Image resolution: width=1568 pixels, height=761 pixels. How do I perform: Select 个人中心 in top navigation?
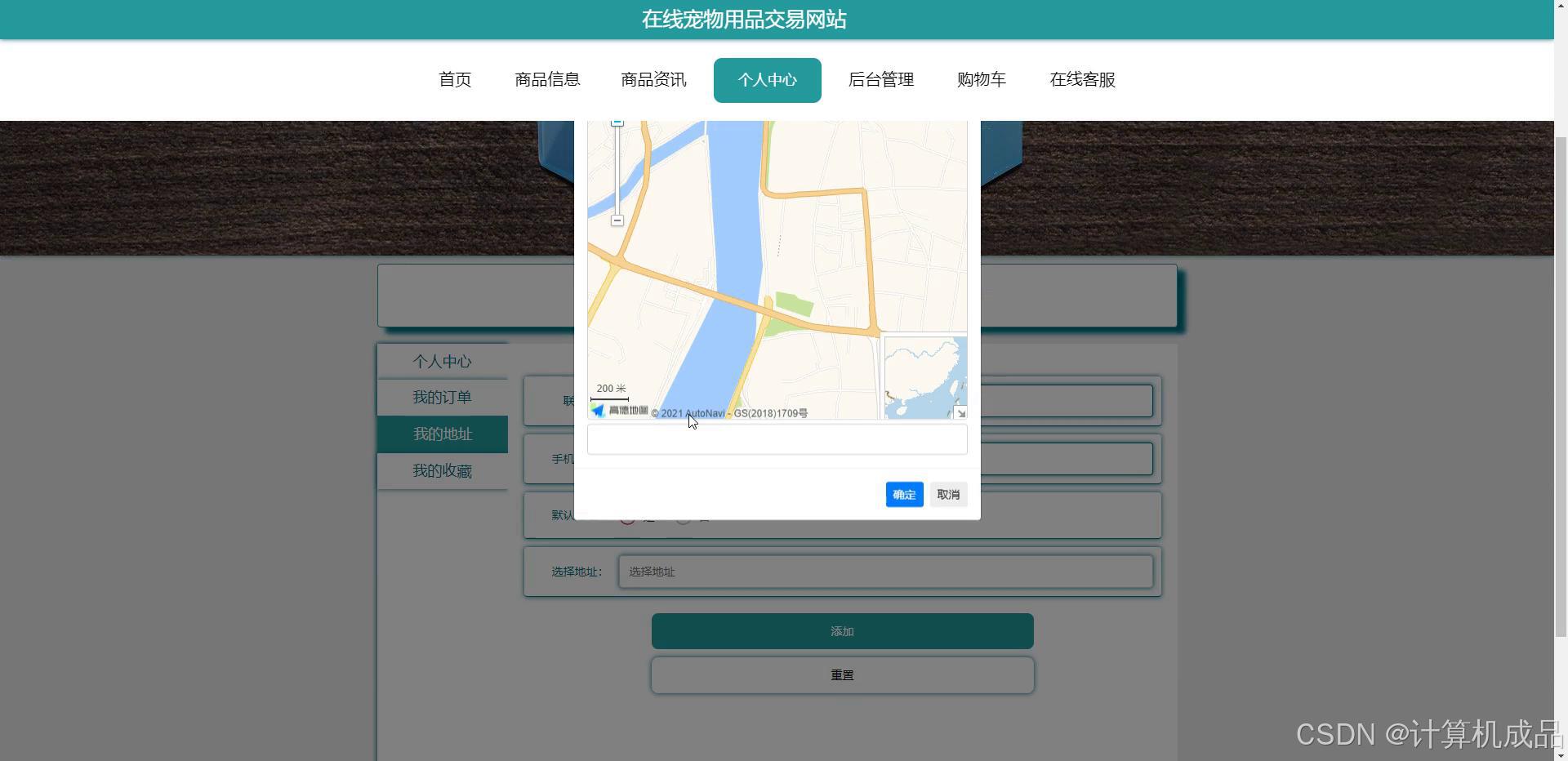pos(767,80)
